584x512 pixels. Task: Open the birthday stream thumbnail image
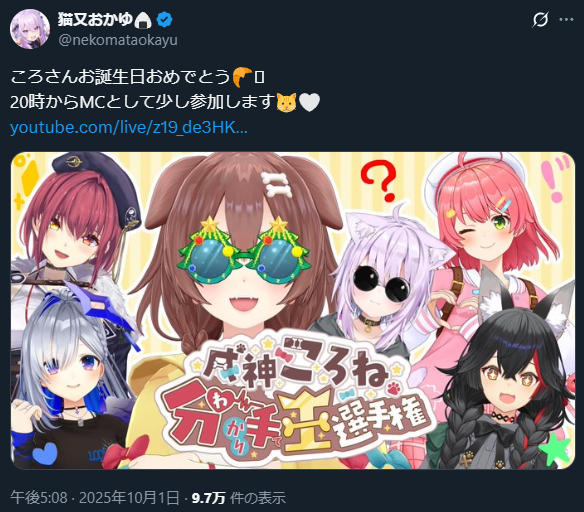tap(293, 310)
